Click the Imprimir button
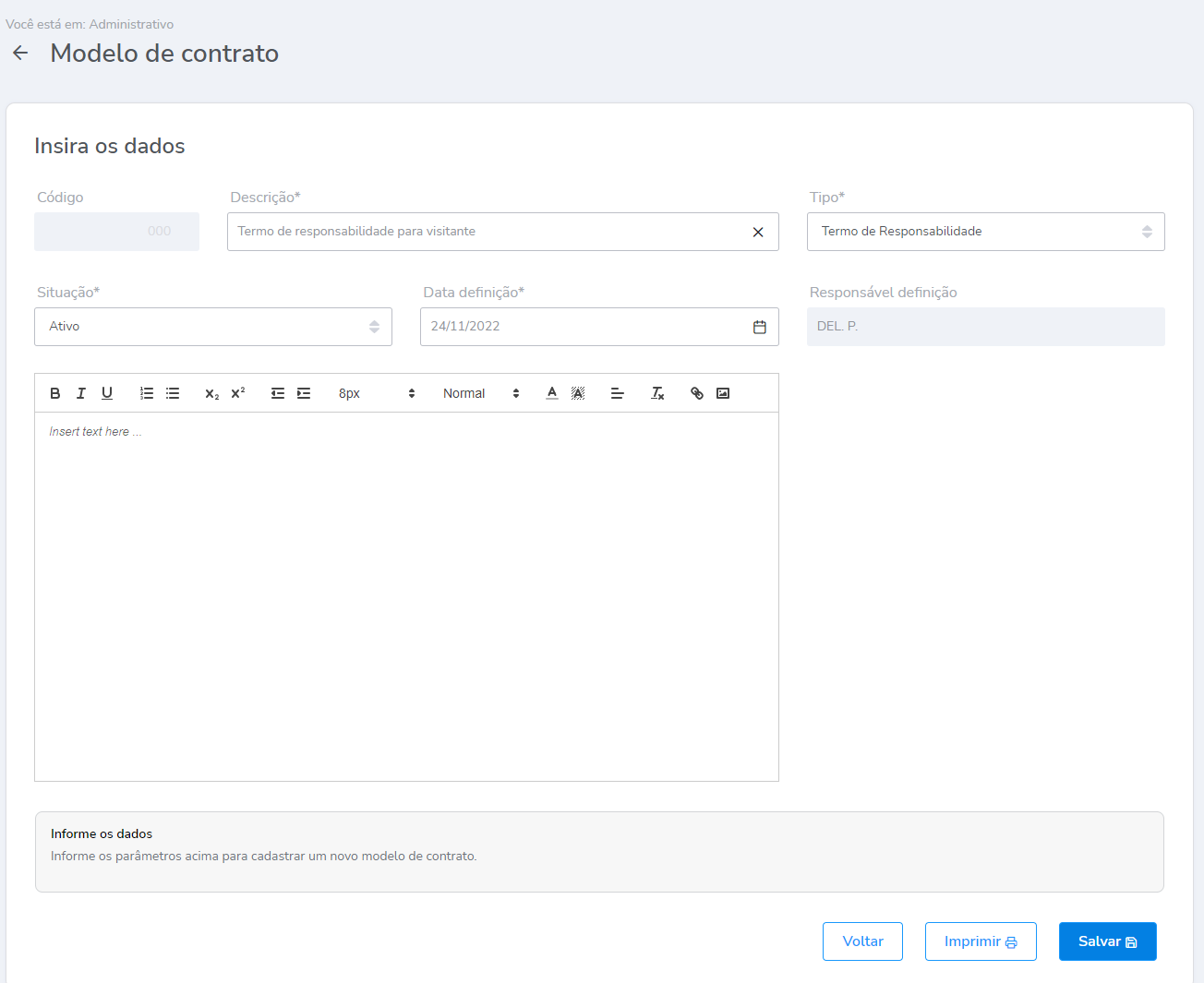Viewport: 1204px width, 983px height. pyautogui.click(x=981, y=941)
